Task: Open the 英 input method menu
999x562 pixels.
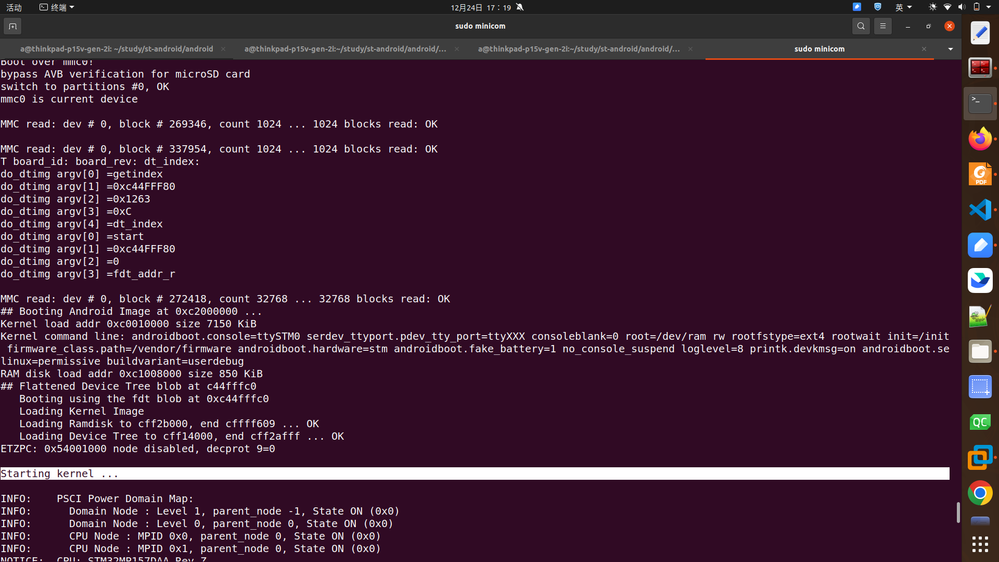Action: [903, 7]
